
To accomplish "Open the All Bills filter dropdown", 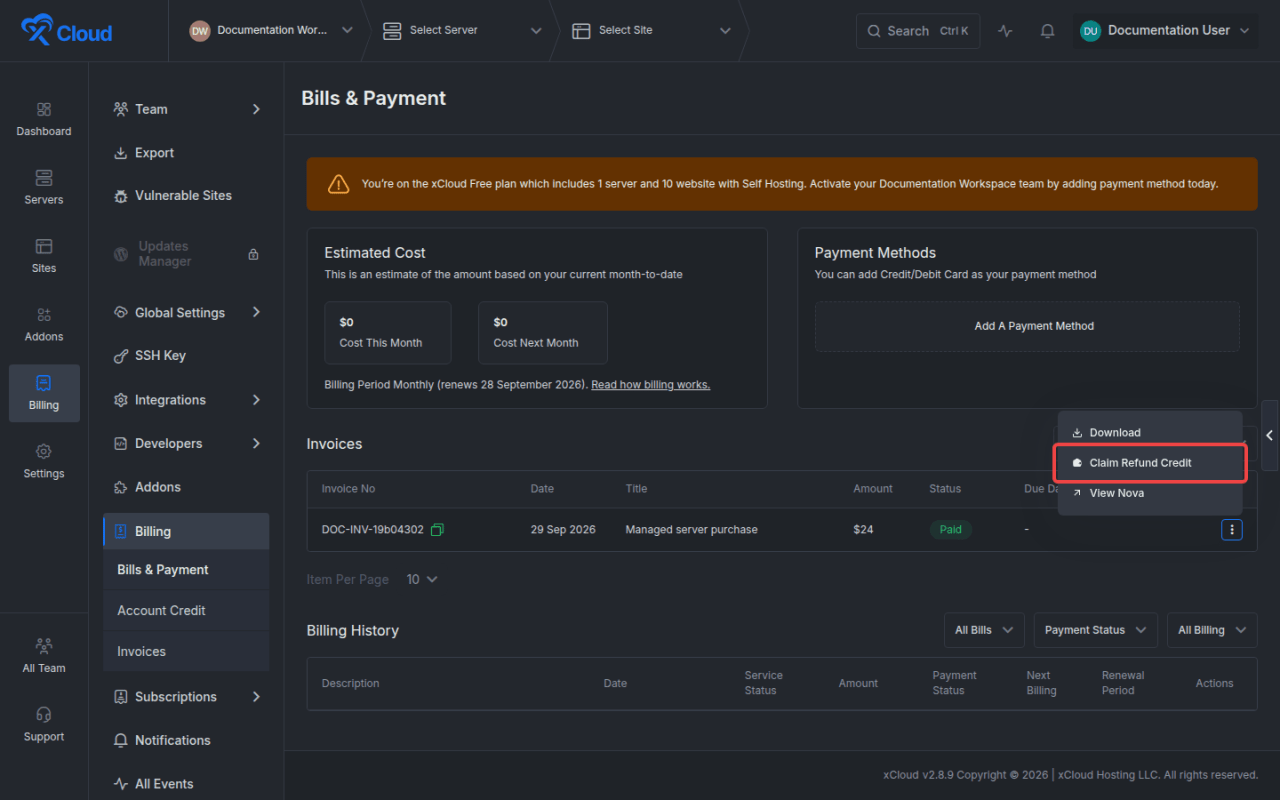I will coord(984,630).
